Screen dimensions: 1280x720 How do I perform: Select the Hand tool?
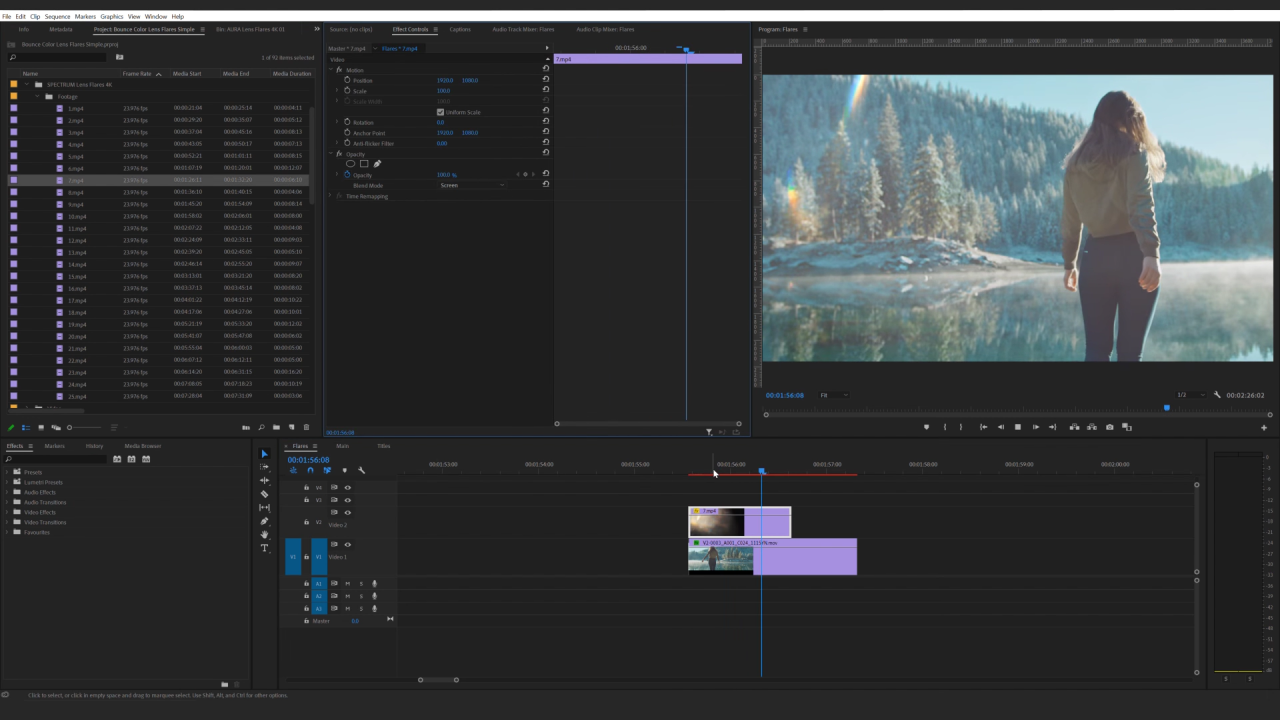tap(264, 535)
